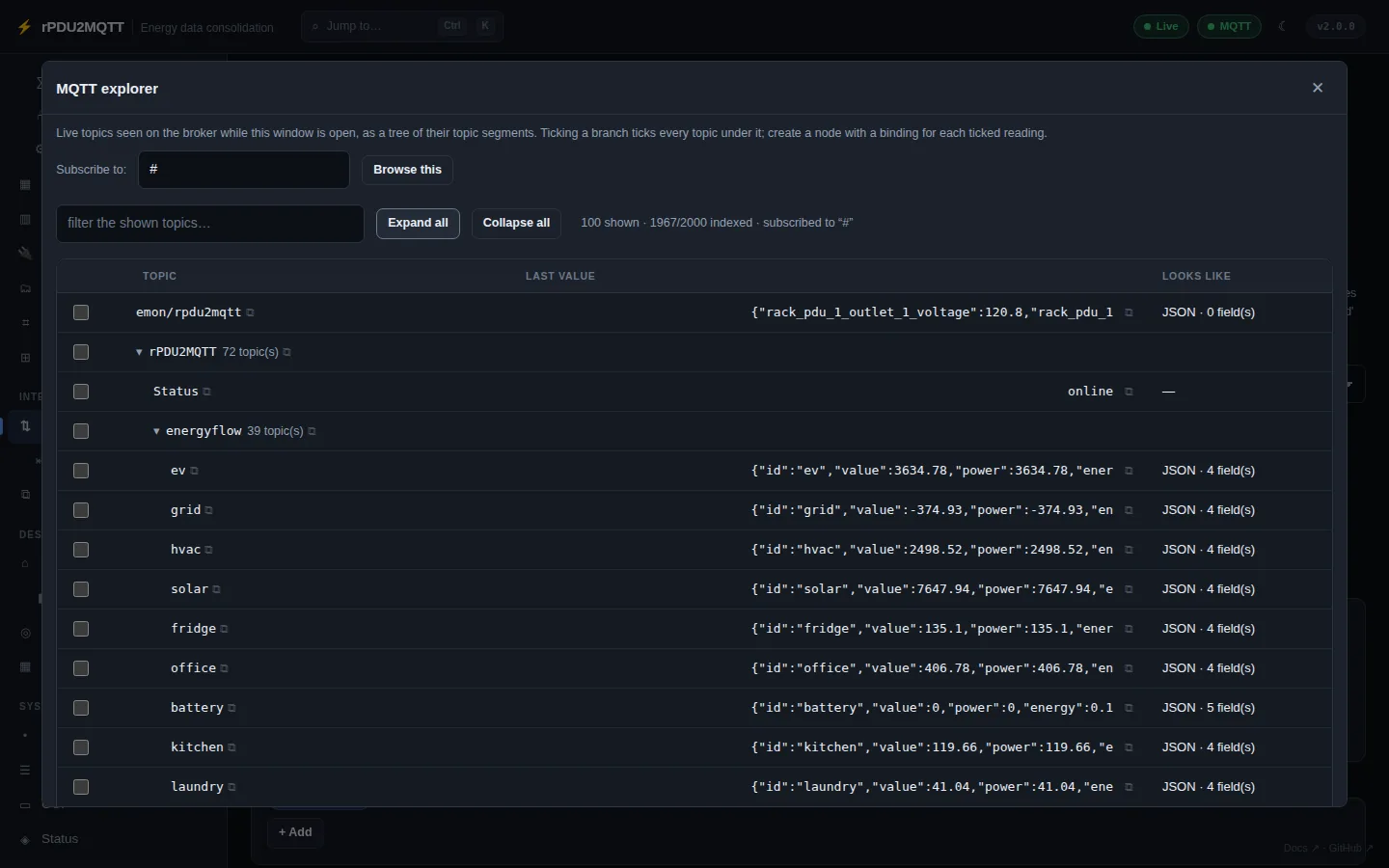Open the GitHub link in footer
Viewport: 1389px width, 868px height.
pos(1350,848)
